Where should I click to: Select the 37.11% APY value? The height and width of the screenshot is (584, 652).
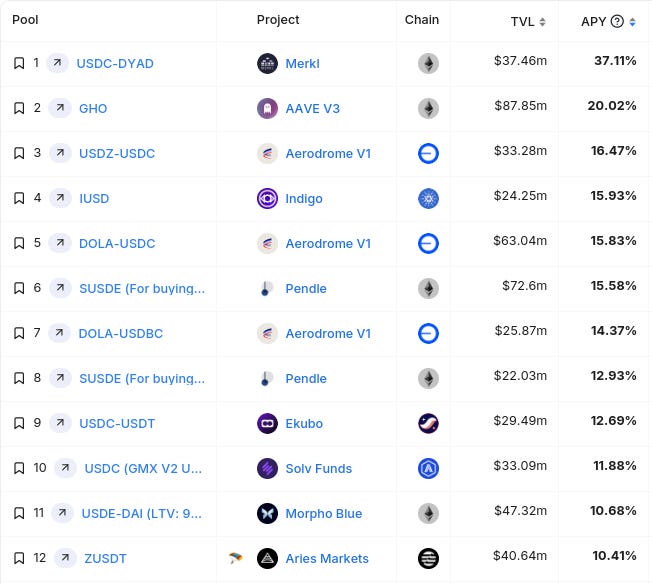pyautogui.click(x=615, y=61)
